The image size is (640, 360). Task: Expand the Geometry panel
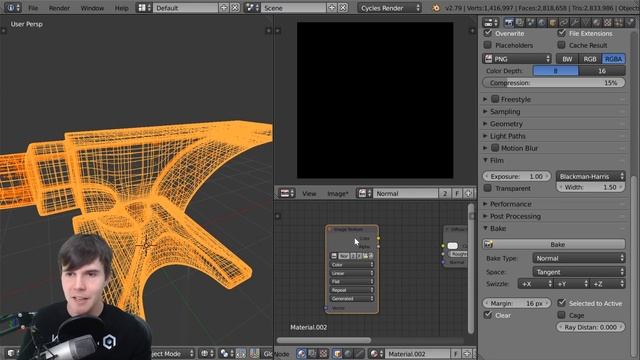pyautogui.click(x=506, y=124)
